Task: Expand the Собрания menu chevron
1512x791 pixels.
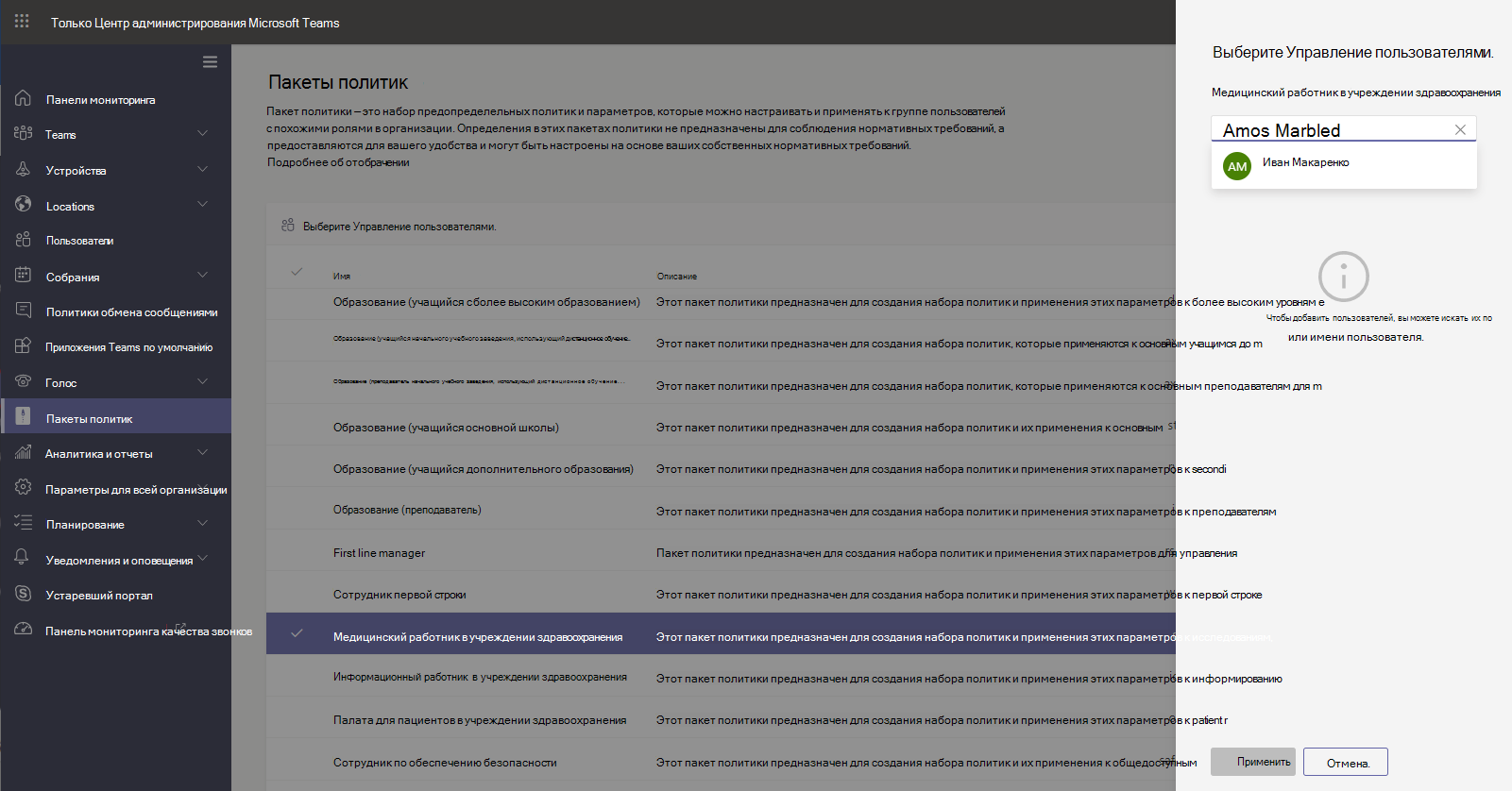Action: (x=202, y=275)
